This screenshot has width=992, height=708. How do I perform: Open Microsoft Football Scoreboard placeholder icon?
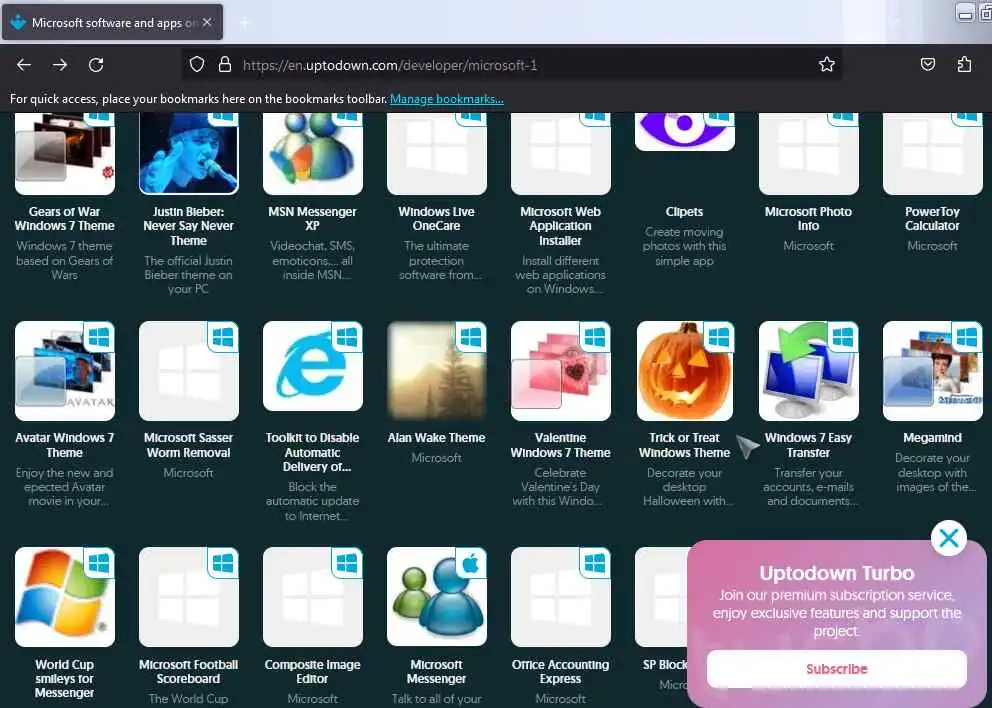click(189, 597)
